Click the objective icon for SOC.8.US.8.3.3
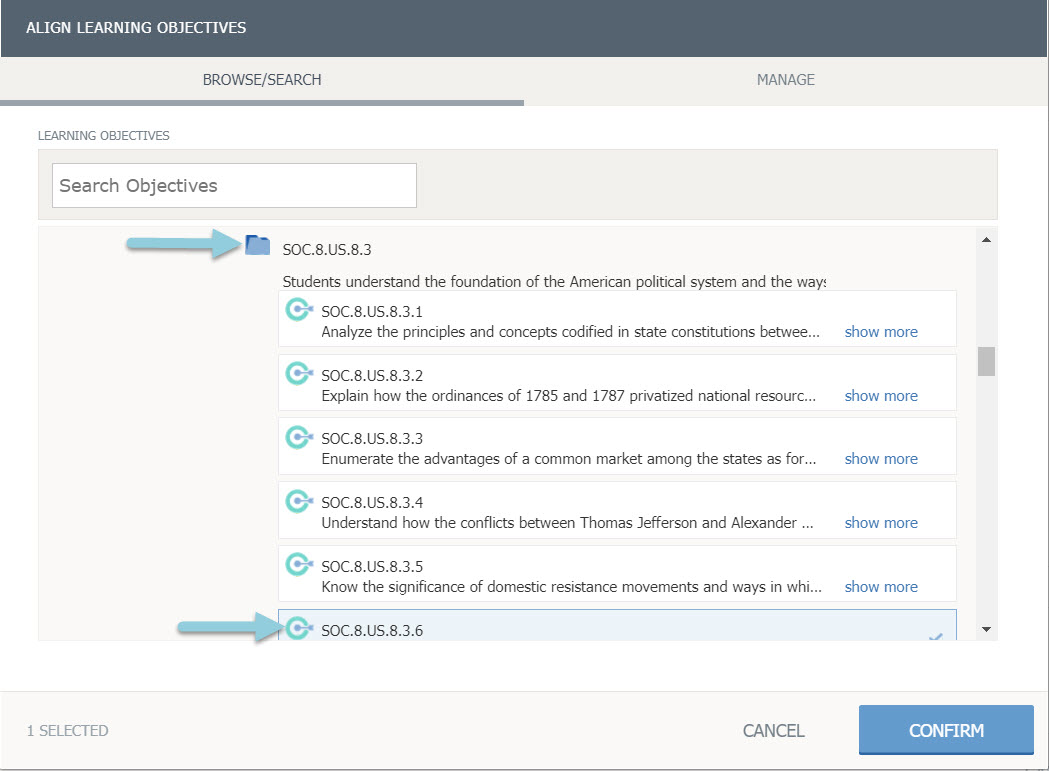Viewport: 1049px width, 771px height. point(298,437)
